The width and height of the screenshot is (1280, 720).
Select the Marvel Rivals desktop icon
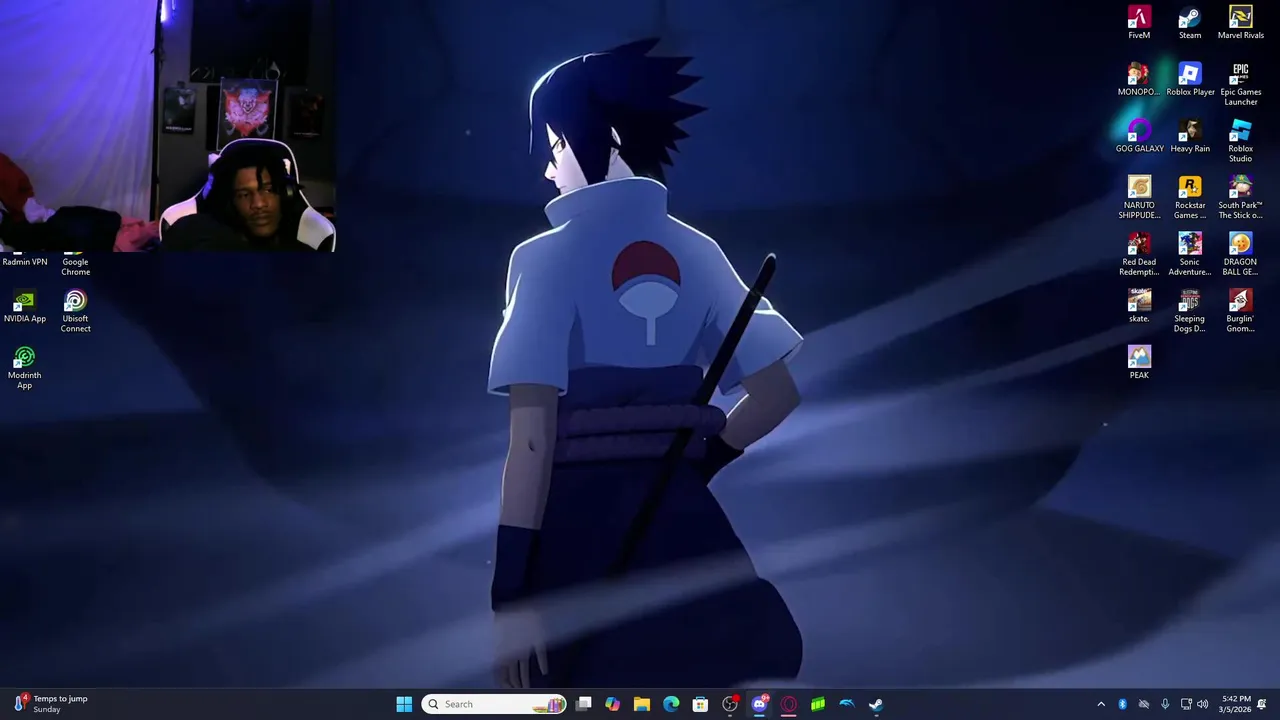(x=1240, y=23)
